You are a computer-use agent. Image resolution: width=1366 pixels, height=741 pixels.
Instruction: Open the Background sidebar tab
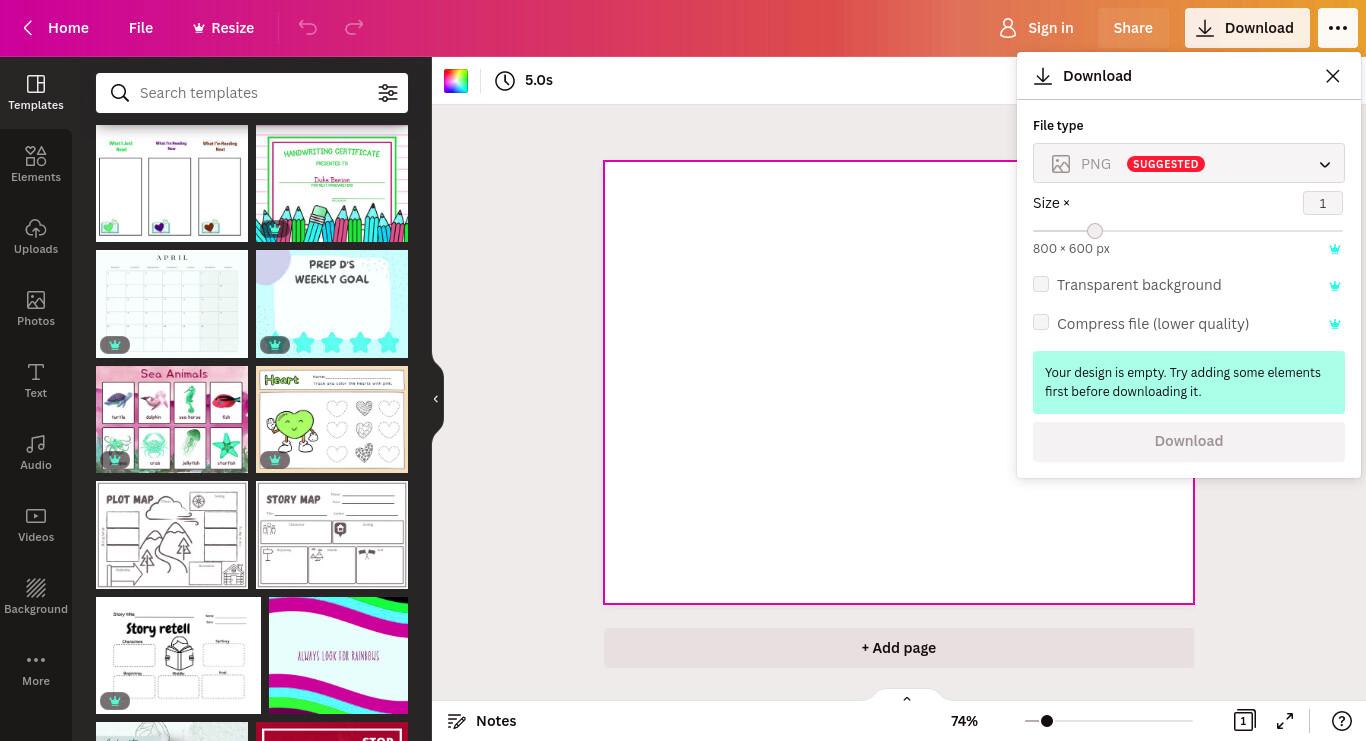pos(36,596)
